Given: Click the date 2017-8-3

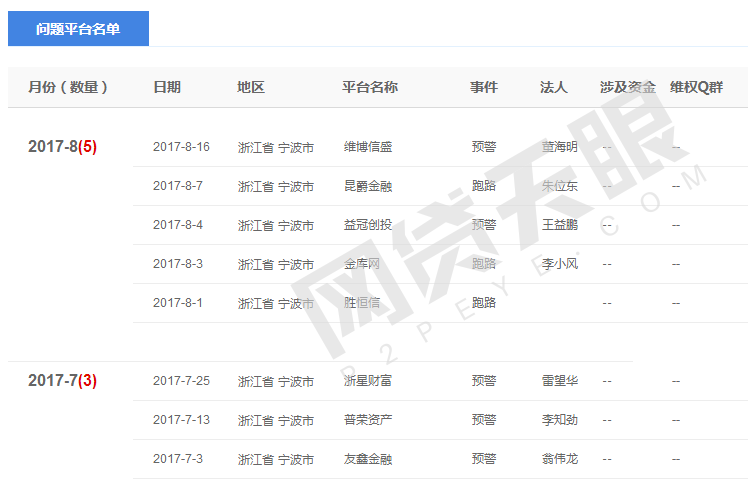Looking at the screenshot, I should [x=178, y=264].
